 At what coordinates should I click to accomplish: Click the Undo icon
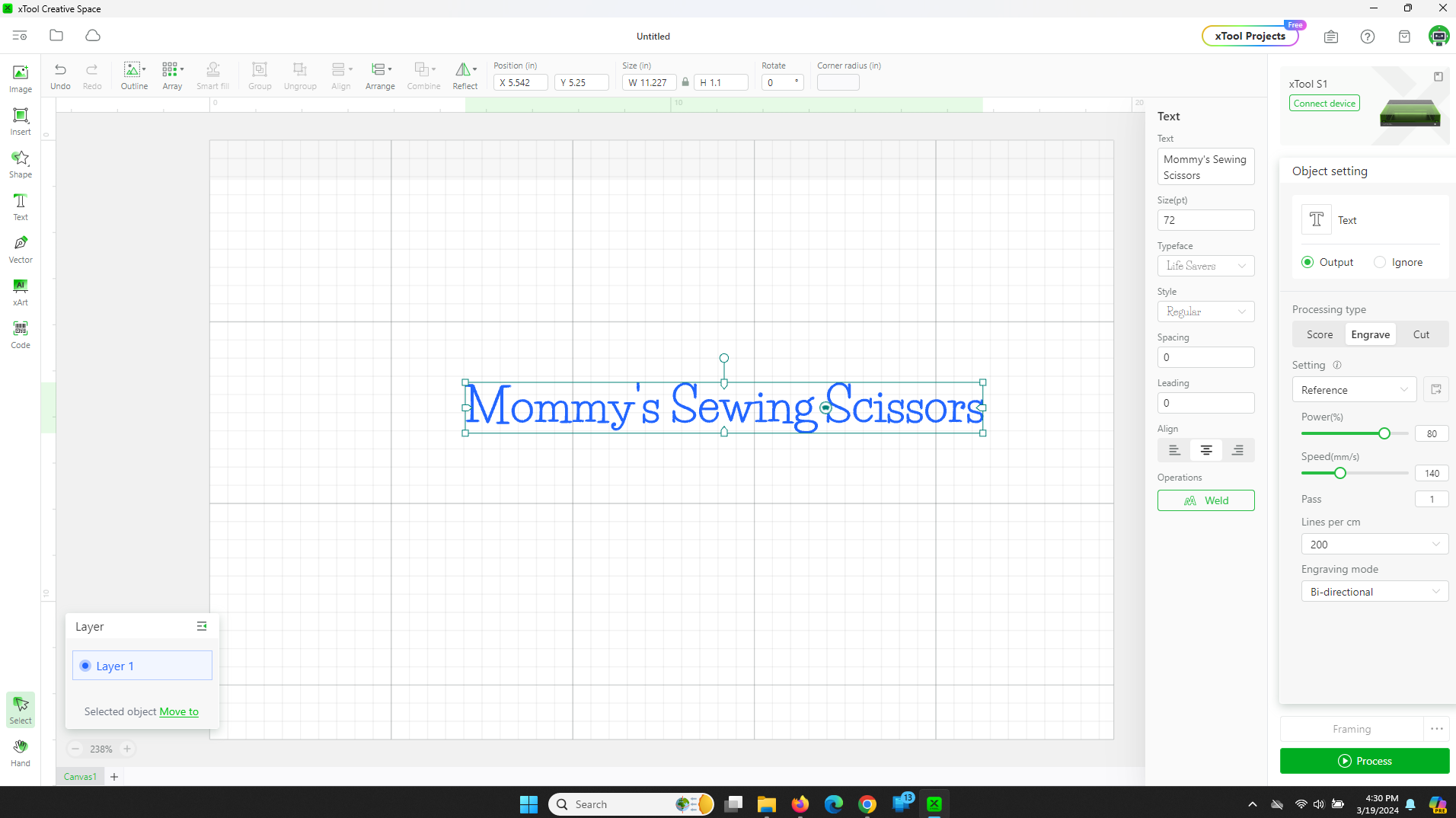[60, 70]
